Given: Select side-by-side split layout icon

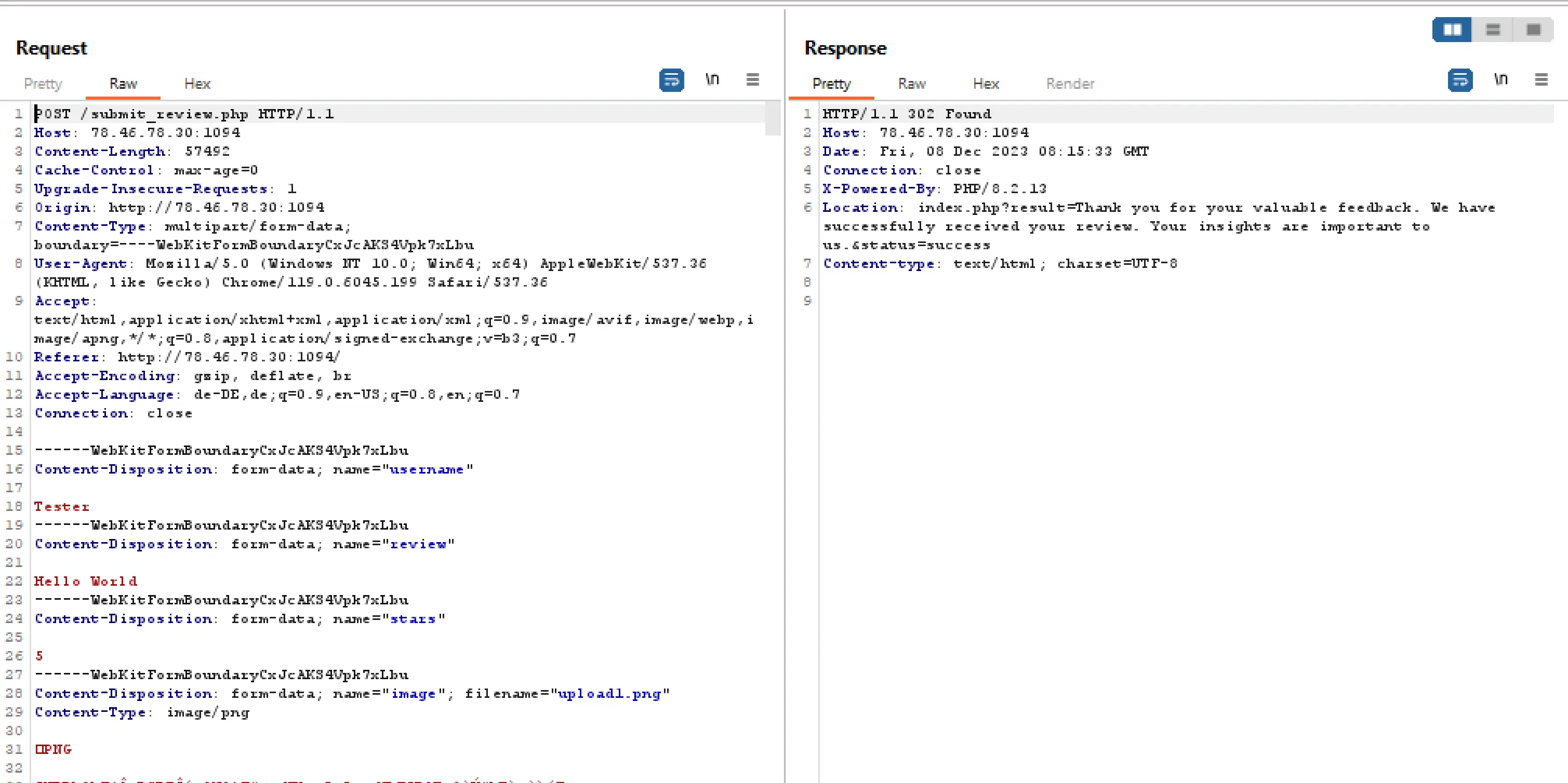Looking at the screenshot, I should (1452, 30).
